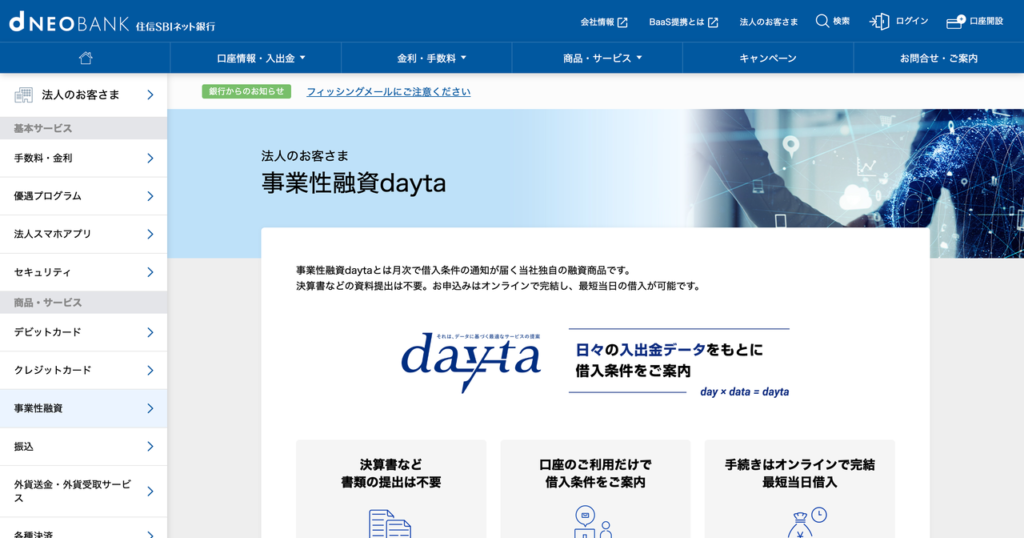Click the 事業性融資dayta page heading

[353, 183]
